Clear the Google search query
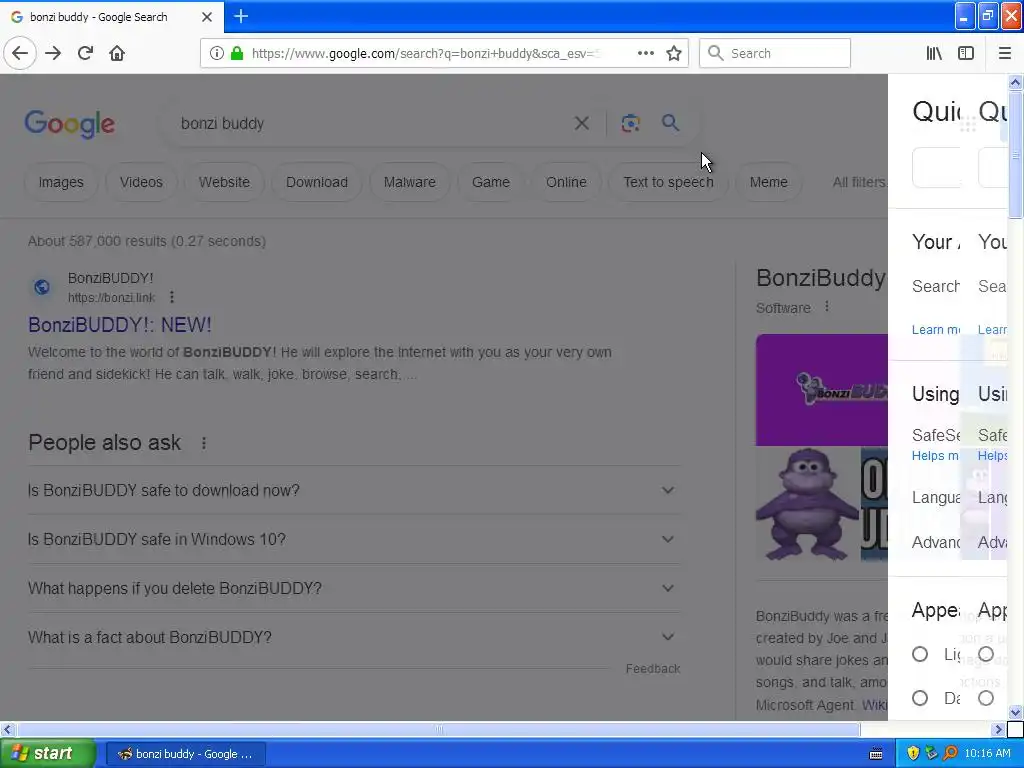This screenshot has height=768, width=1024. click(x=581, y=123)
